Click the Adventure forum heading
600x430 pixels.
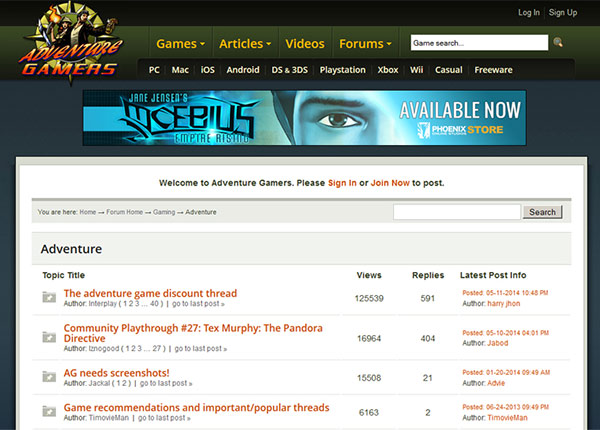pyautogui.click(x=71, y=249)
